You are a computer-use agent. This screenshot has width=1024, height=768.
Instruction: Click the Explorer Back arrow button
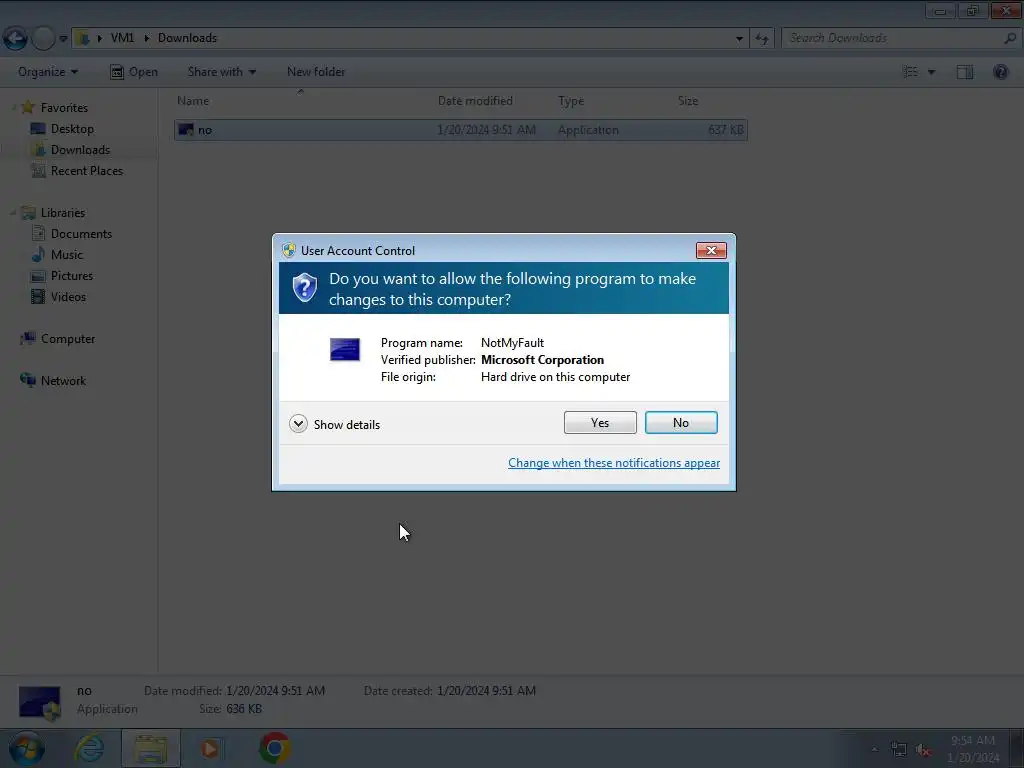pyautogui.click(x=16, y=39)
